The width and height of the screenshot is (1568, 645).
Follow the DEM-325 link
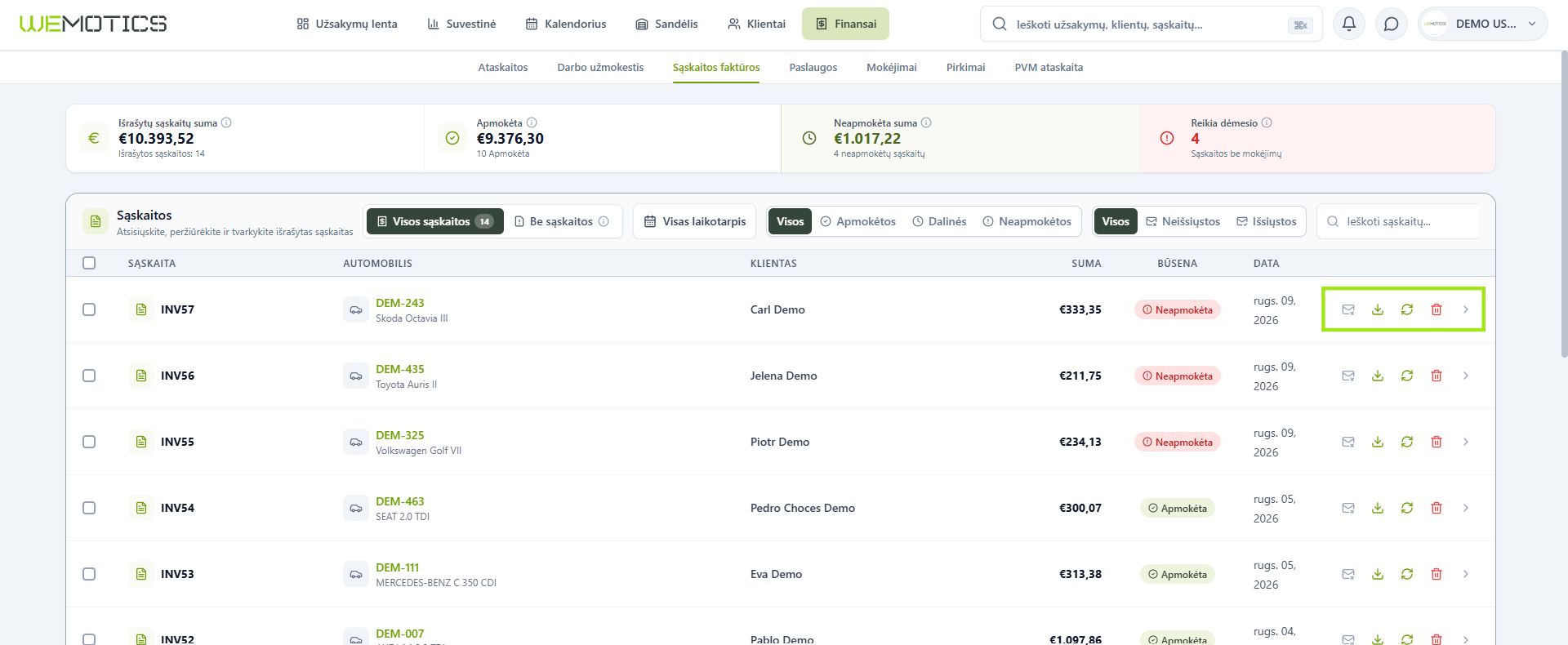click(x=400, y=435)
